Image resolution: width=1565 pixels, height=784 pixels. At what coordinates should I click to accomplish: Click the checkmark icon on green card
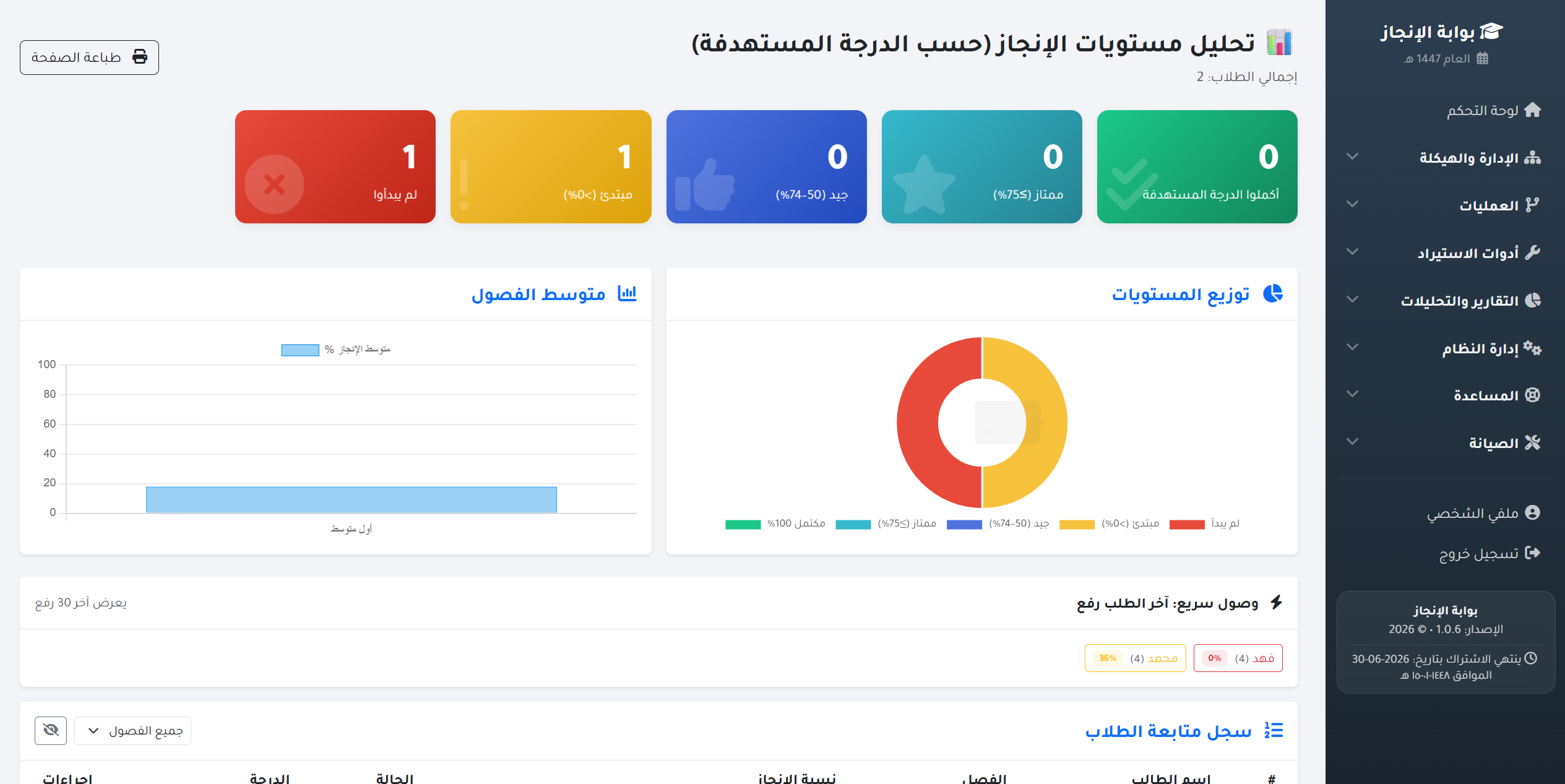point(1132,184)
